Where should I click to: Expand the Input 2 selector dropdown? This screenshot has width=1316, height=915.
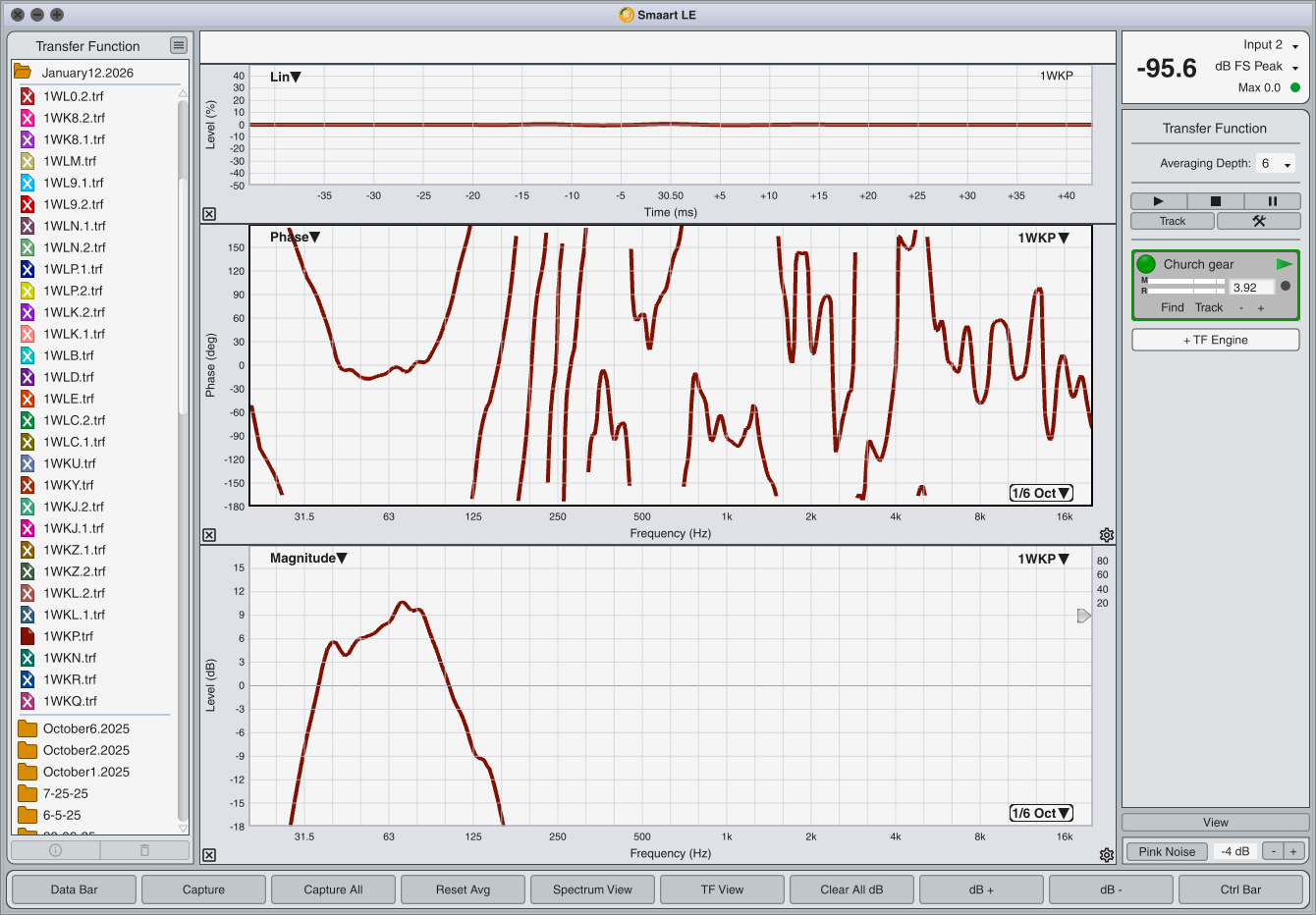[1294, 45]
